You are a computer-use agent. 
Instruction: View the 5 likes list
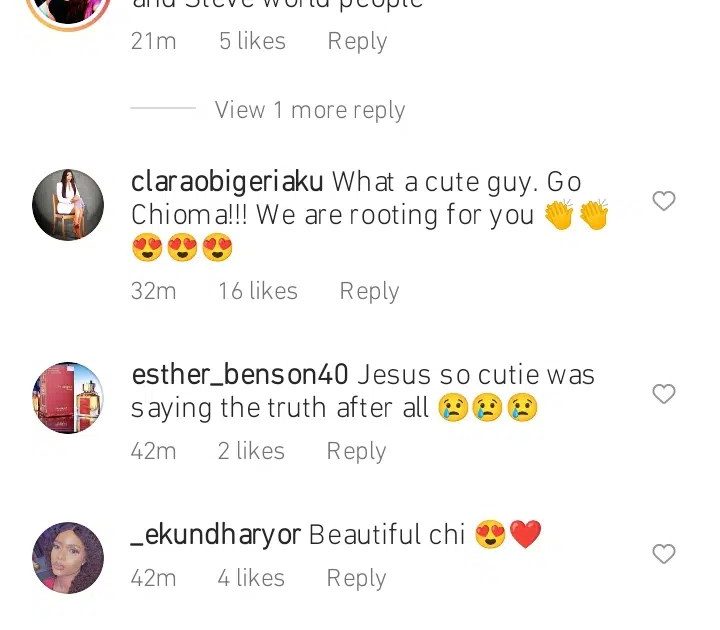(x=252, y=41)
